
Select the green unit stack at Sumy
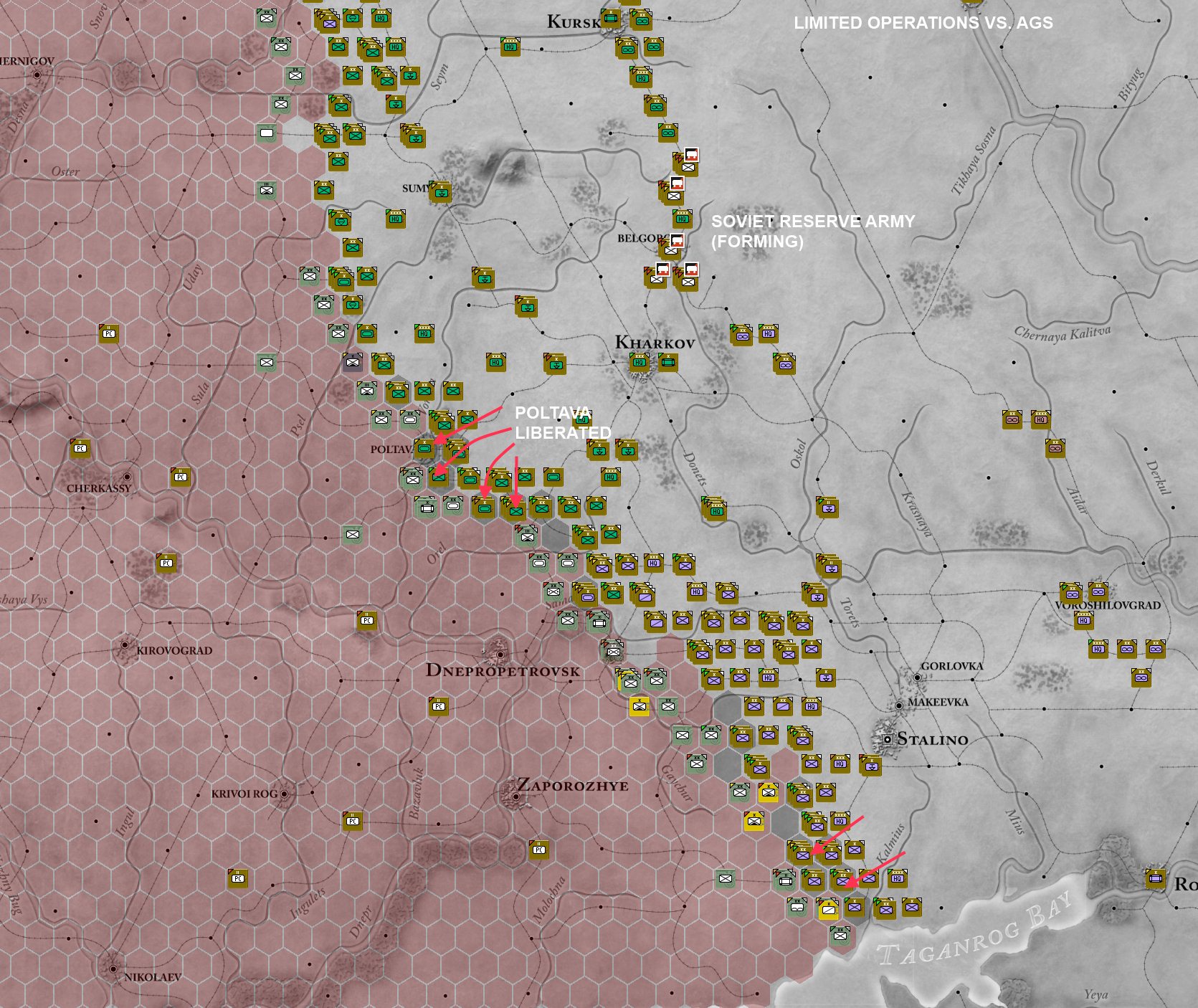pyautogui.click(x=440, y=191)
